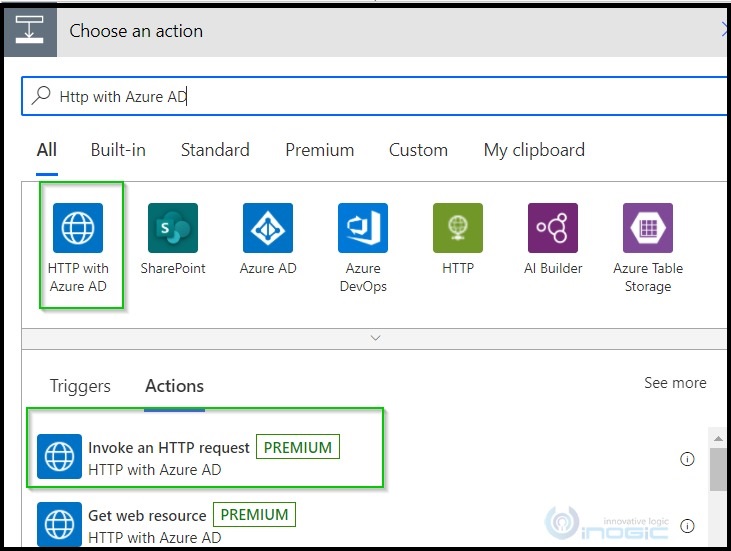This screenshot has width=731, height=551.
Task: Click the See more link
Action: [675, 383]
